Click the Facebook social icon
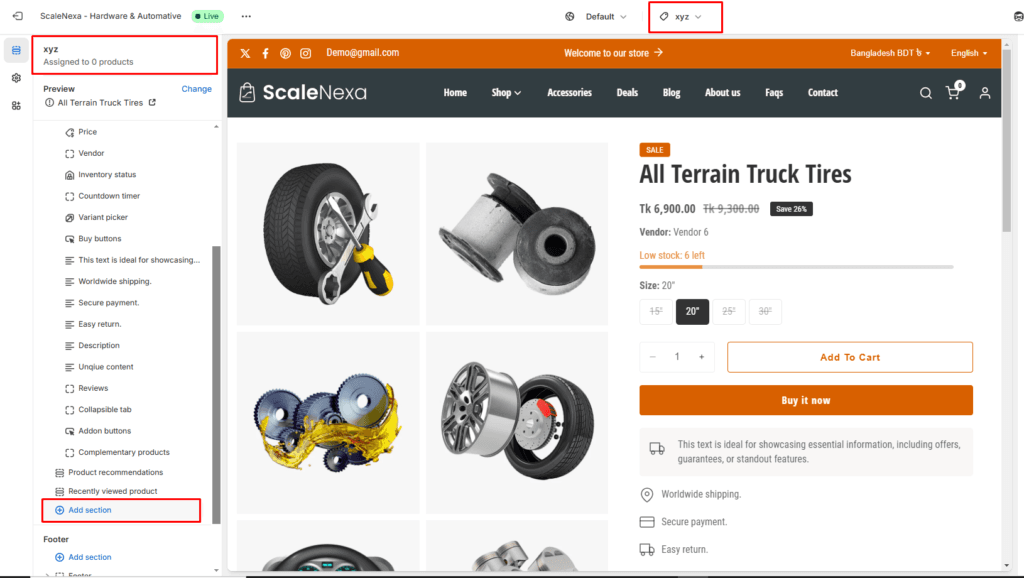 pyautogui.click(x=265, y=54)
